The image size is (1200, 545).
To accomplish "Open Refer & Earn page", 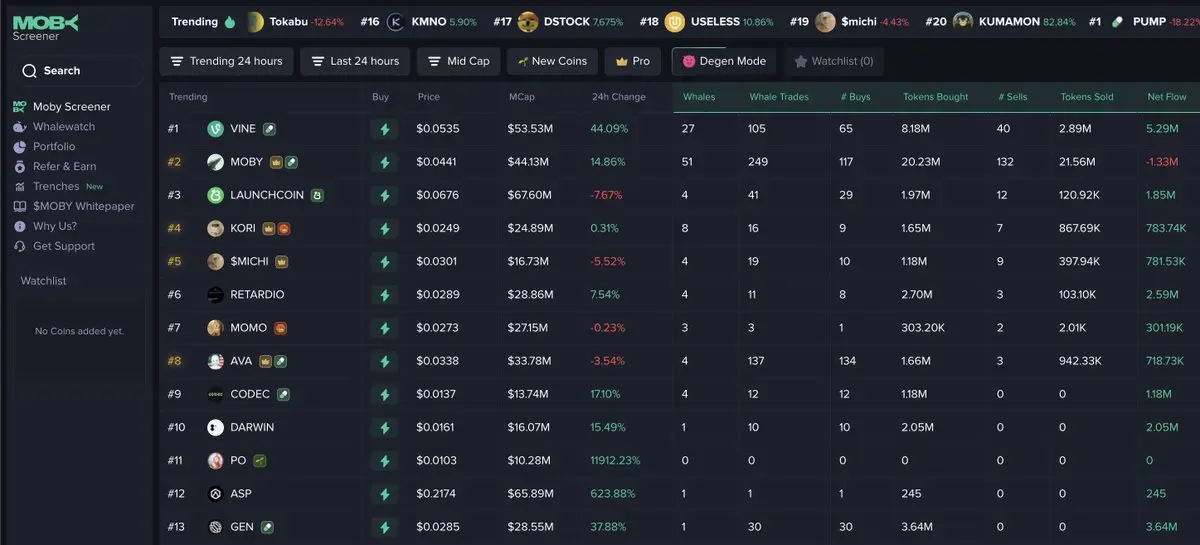I will pyautogui.click(x=65, y=167).
